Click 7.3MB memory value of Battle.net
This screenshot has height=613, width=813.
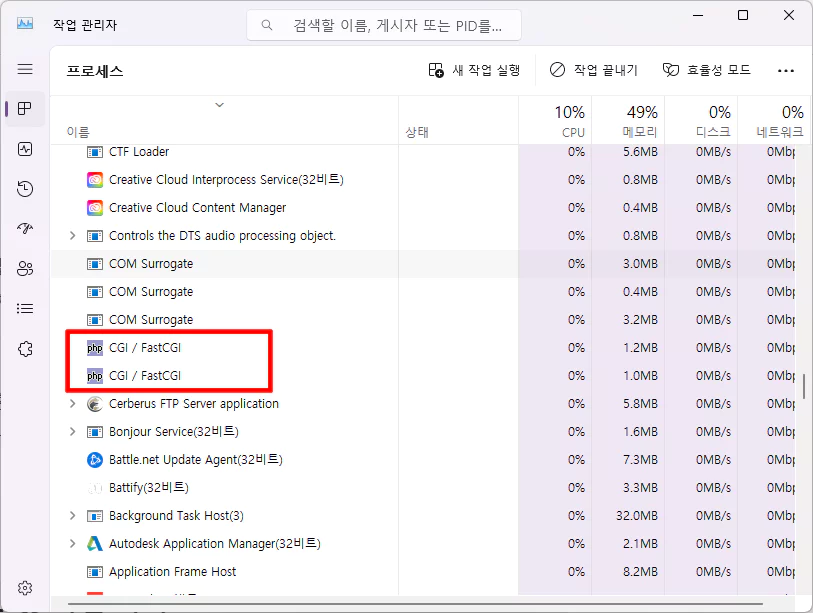(x=640, y=459)
